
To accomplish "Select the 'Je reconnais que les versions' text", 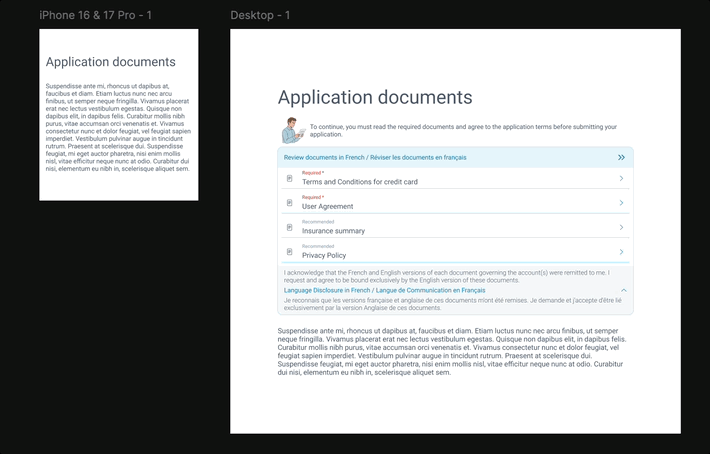I will click(453, 304).
